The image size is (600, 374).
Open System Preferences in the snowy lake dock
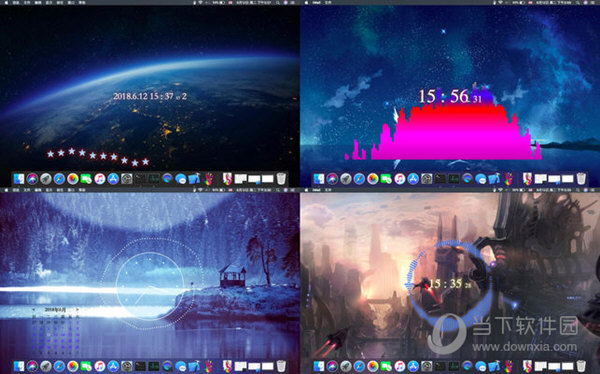tap(126, 366)
